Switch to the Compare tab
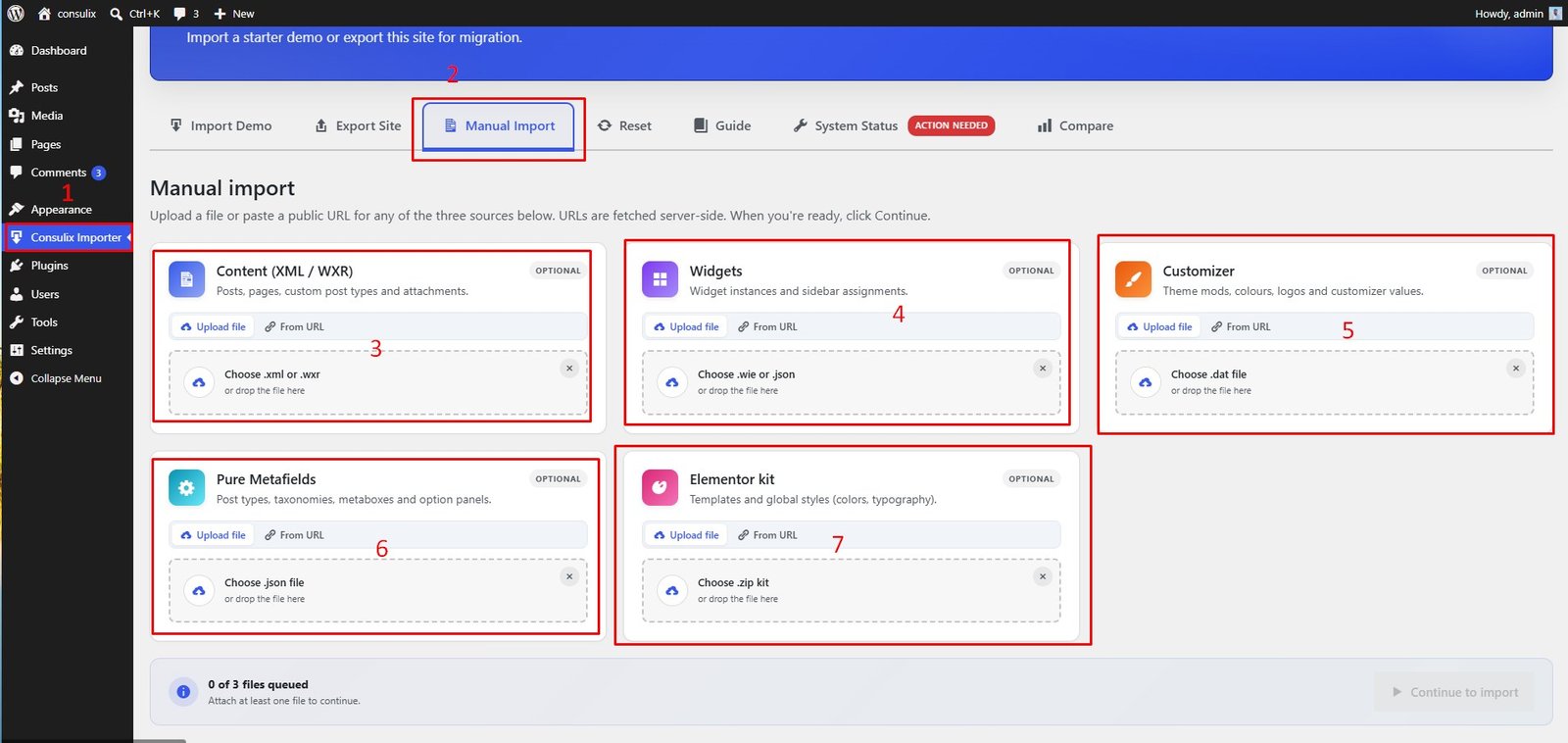The height and width of the screenshot is (743, 1568). coord(1075,125)
